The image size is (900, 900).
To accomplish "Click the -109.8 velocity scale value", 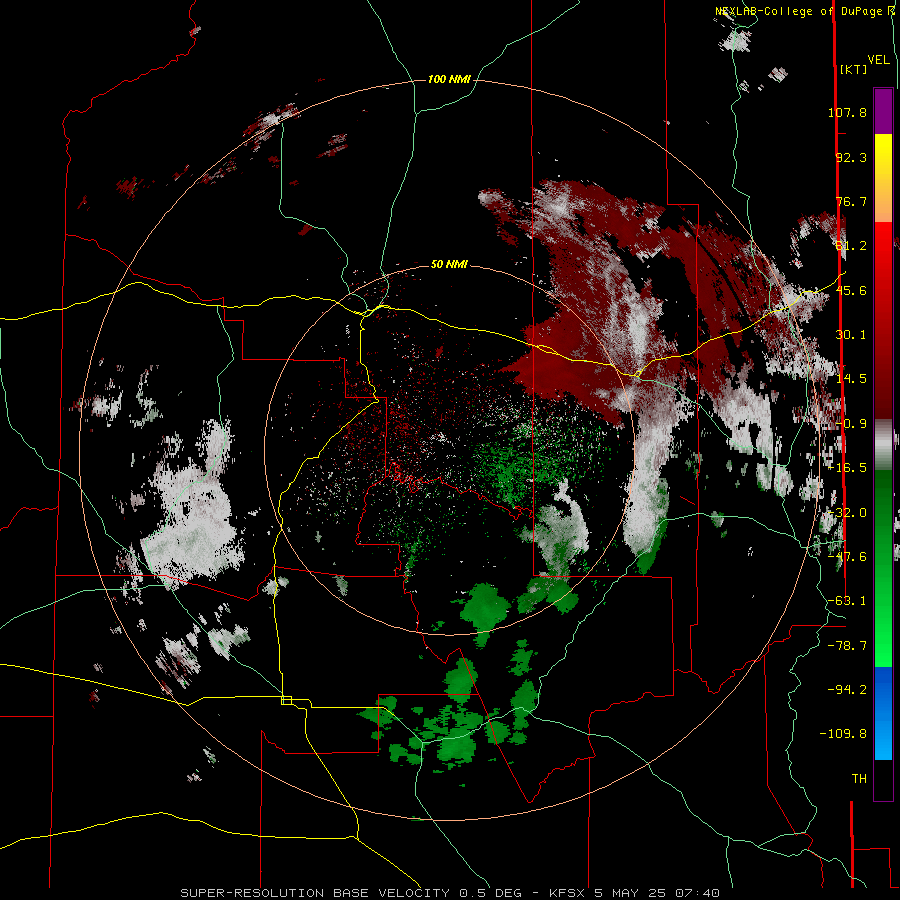I will [843, 734].
